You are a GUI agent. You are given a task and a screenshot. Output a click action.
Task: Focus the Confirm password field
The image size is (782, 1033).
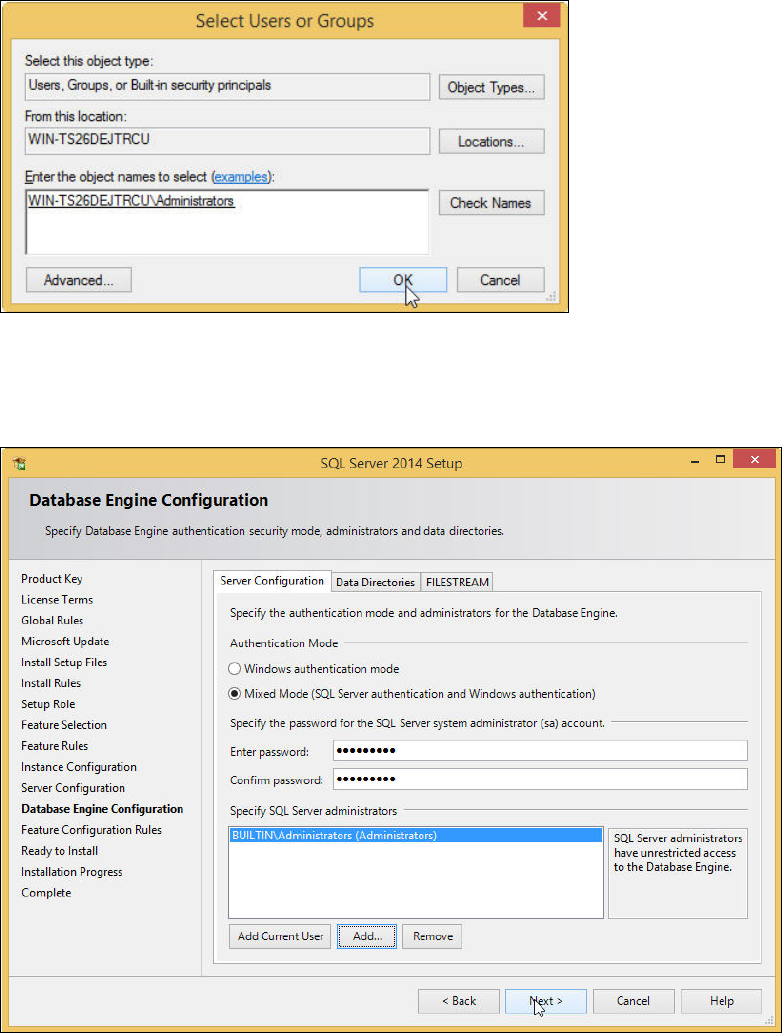(x=540, y=779)
